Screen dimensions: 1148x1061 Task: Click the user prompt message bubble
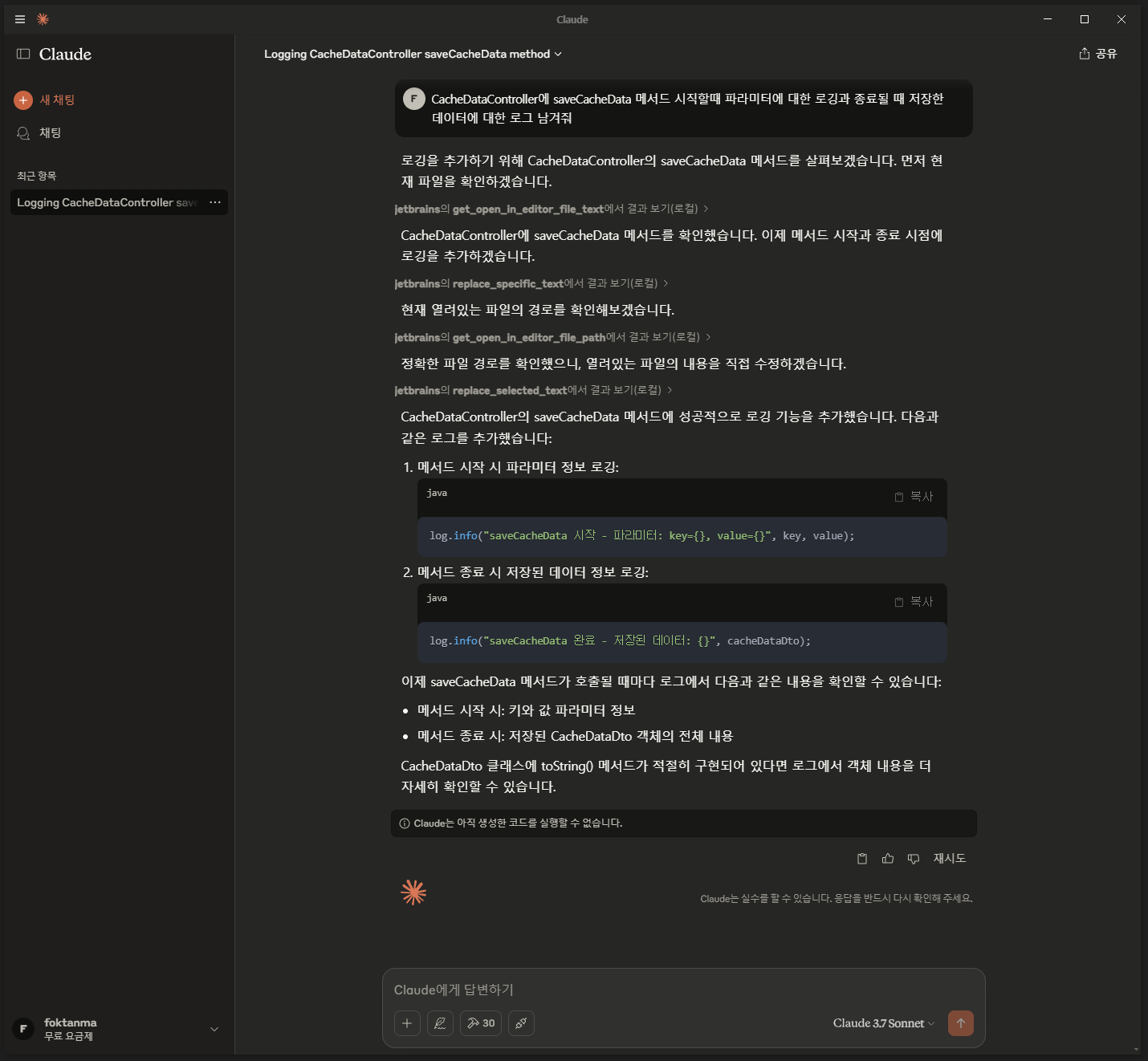(684, 108)
